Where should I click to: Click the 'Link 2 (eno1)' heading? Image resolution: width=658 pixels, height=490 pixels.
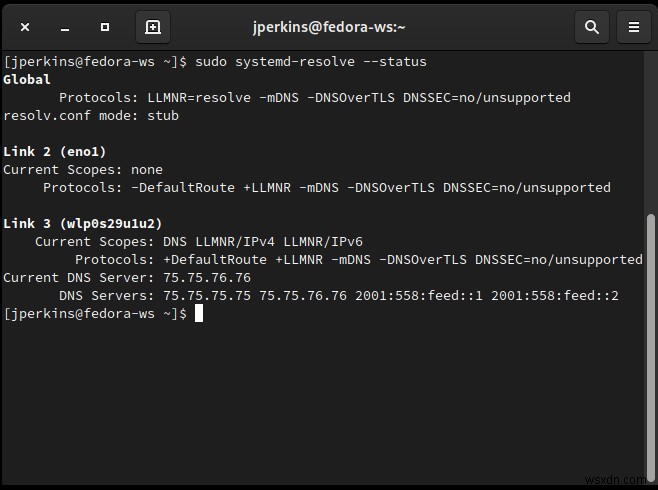pyautogui.click(x=55, y=151)
